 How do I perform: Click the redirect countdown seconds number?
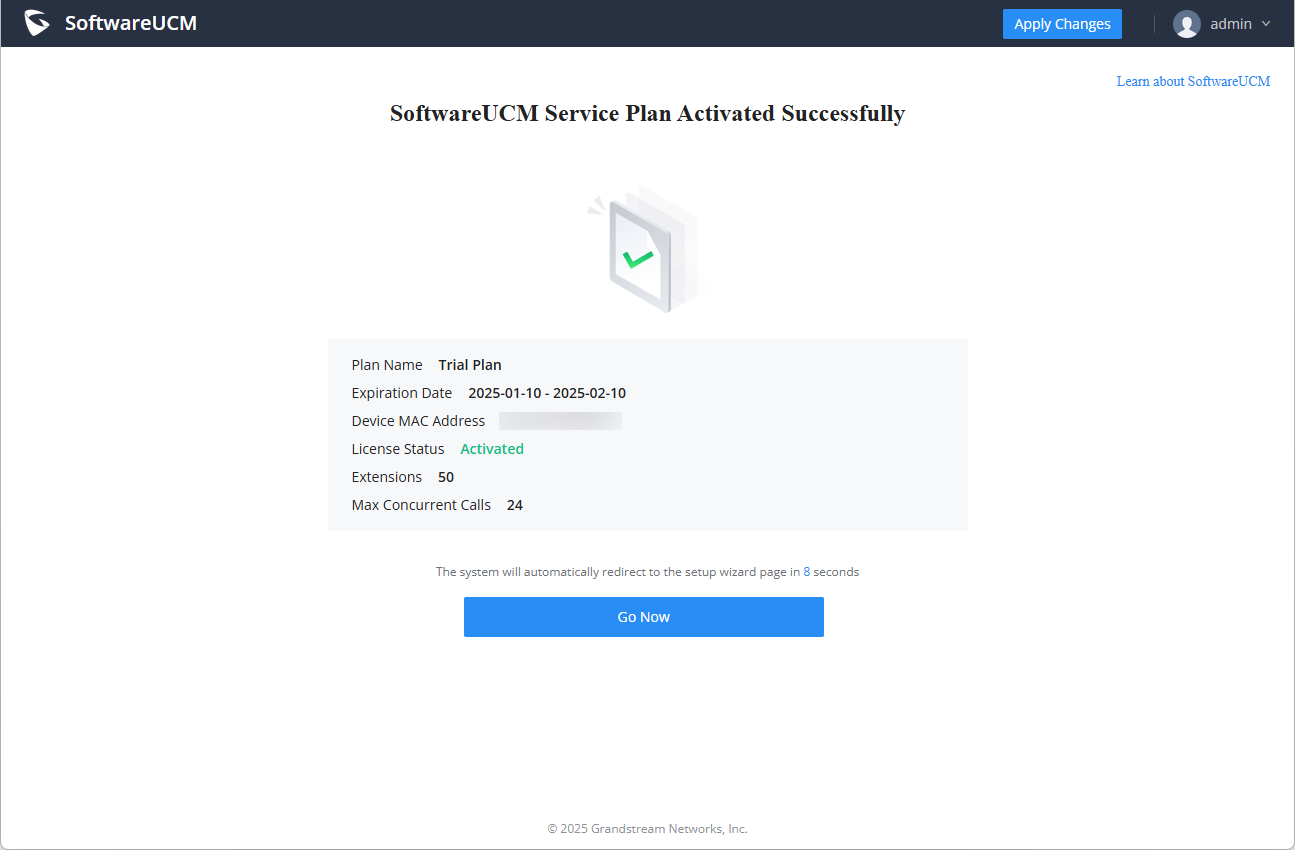click(807, 572)
